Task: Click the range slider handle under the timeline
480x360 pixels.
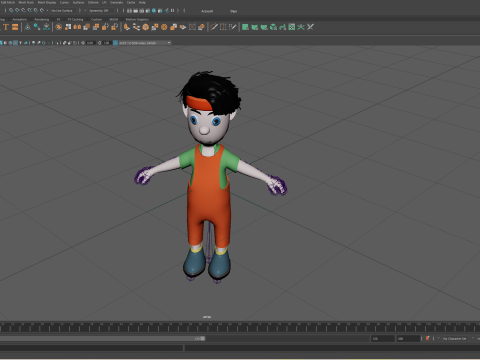Action: [x=202, y=338]
